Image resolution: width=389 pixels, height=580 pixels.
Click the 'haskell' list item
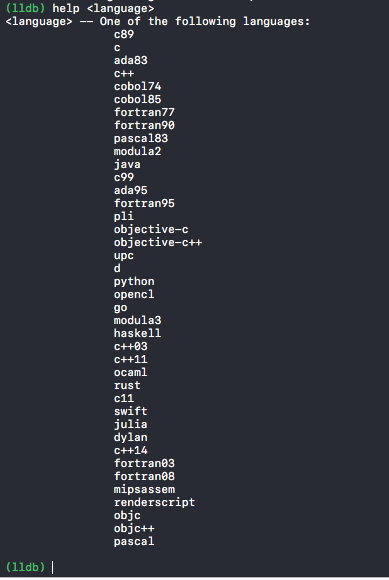pyautogui.click(x=138, y=334)
